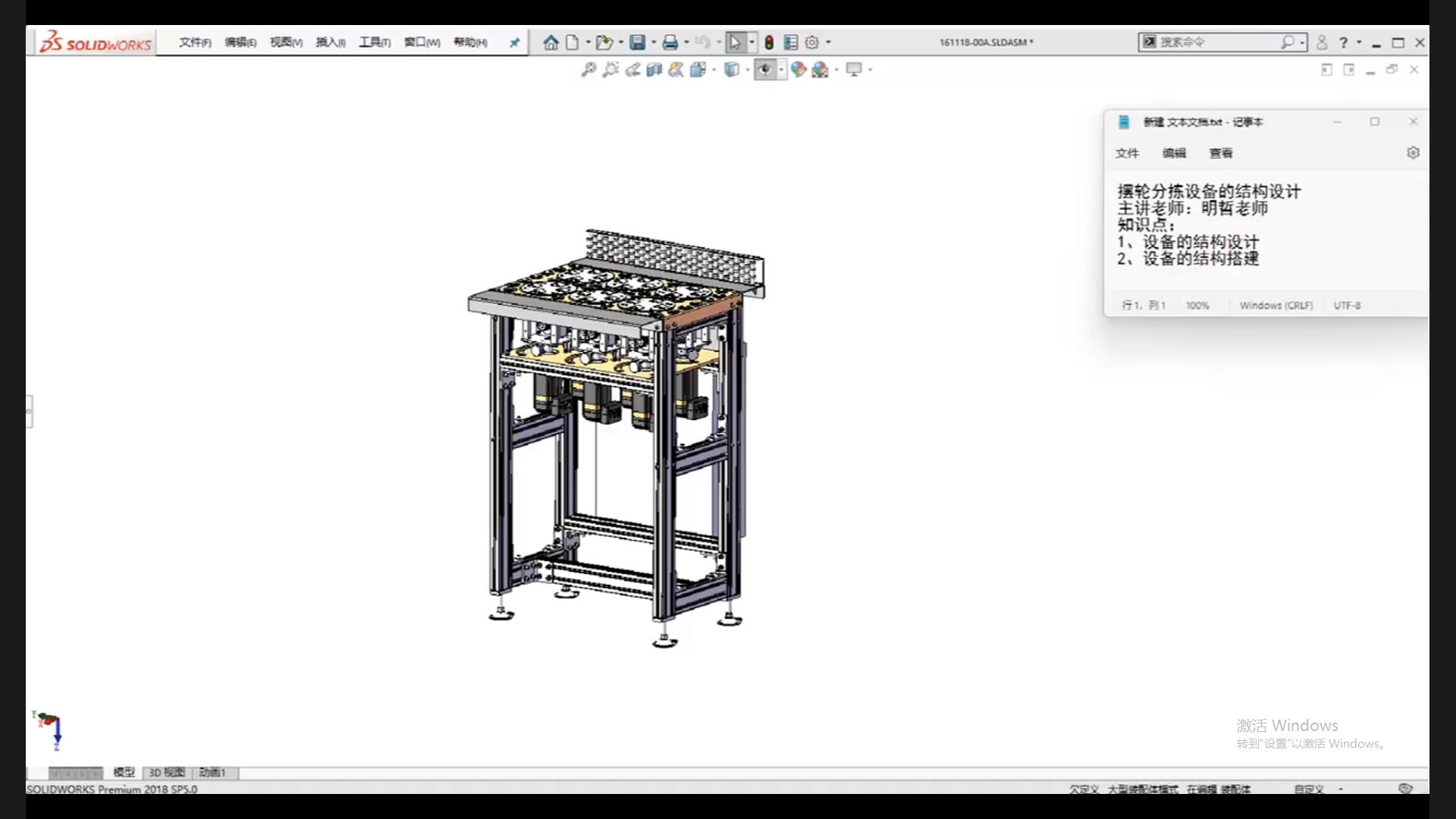
Task: Print the document using the printer icon
Action: pyautogui.click(x=670, y=42)
